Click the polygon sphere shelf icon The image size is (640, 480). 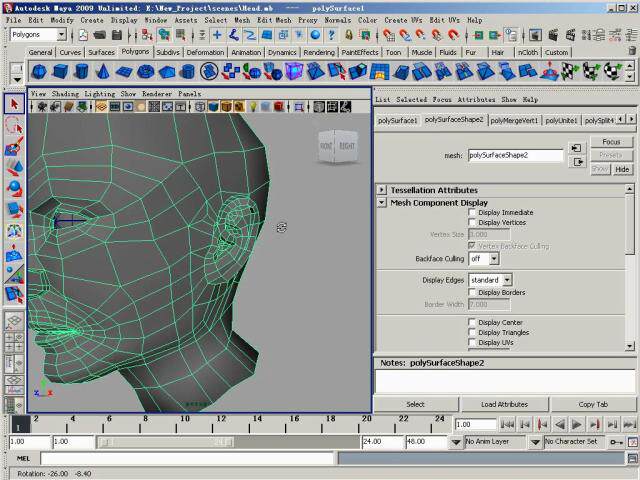(x=38, y=71)
